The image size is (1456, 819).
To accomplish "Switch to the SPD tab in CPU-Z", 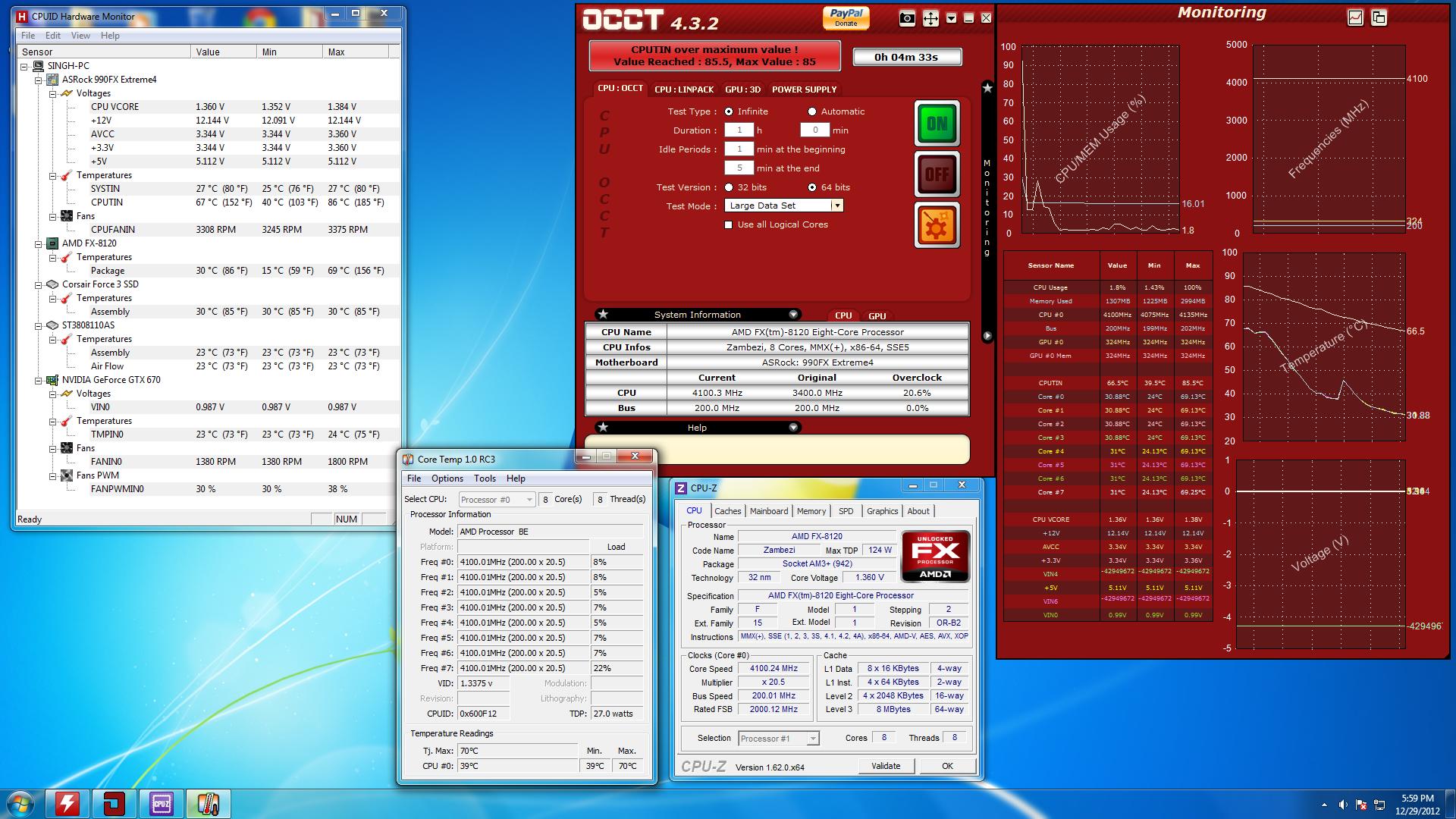I will pyautogui.click(x=846, y=511).
